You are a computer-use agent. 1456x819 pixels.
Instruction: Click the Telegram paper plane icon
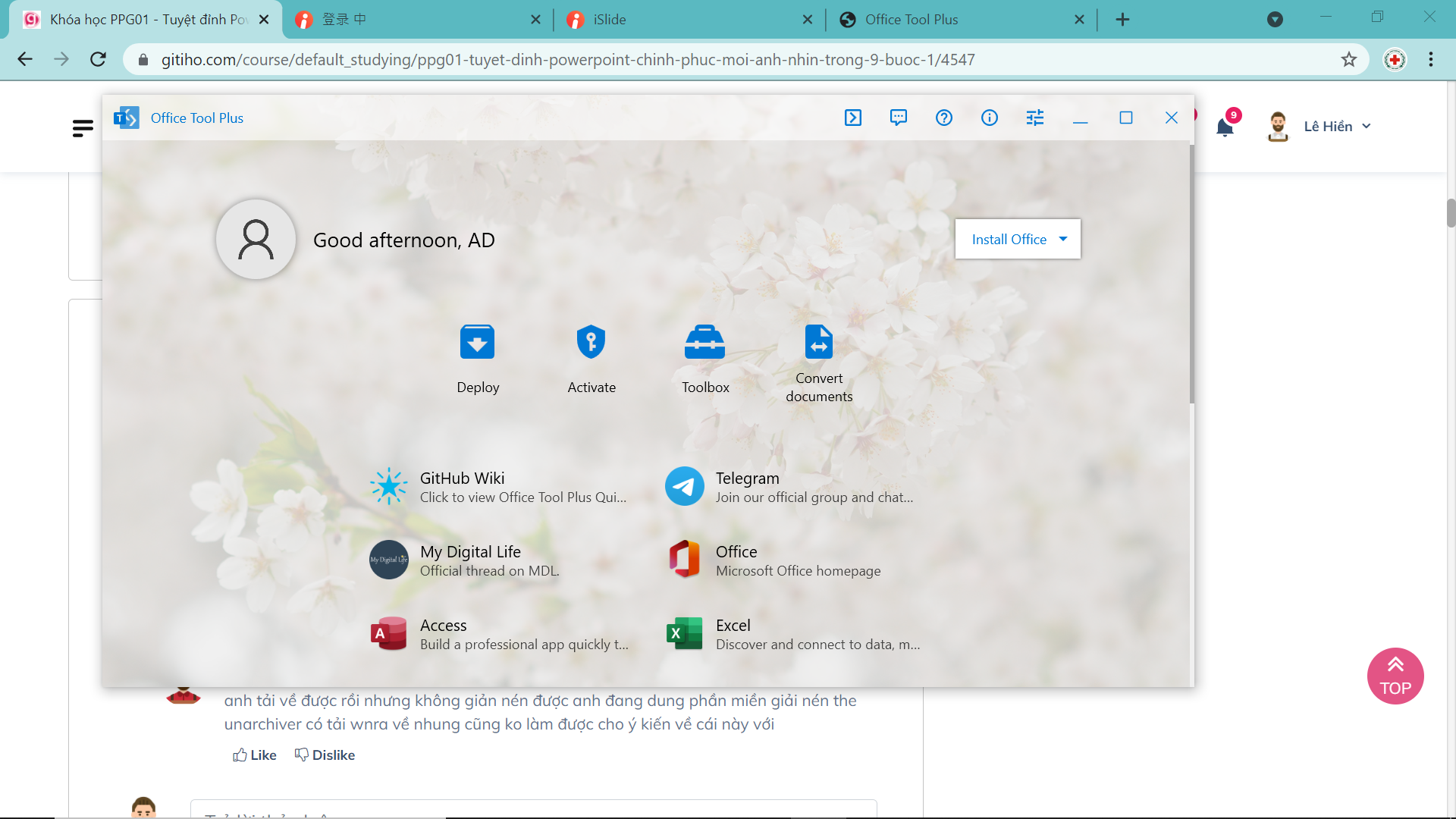coord(685,486)
